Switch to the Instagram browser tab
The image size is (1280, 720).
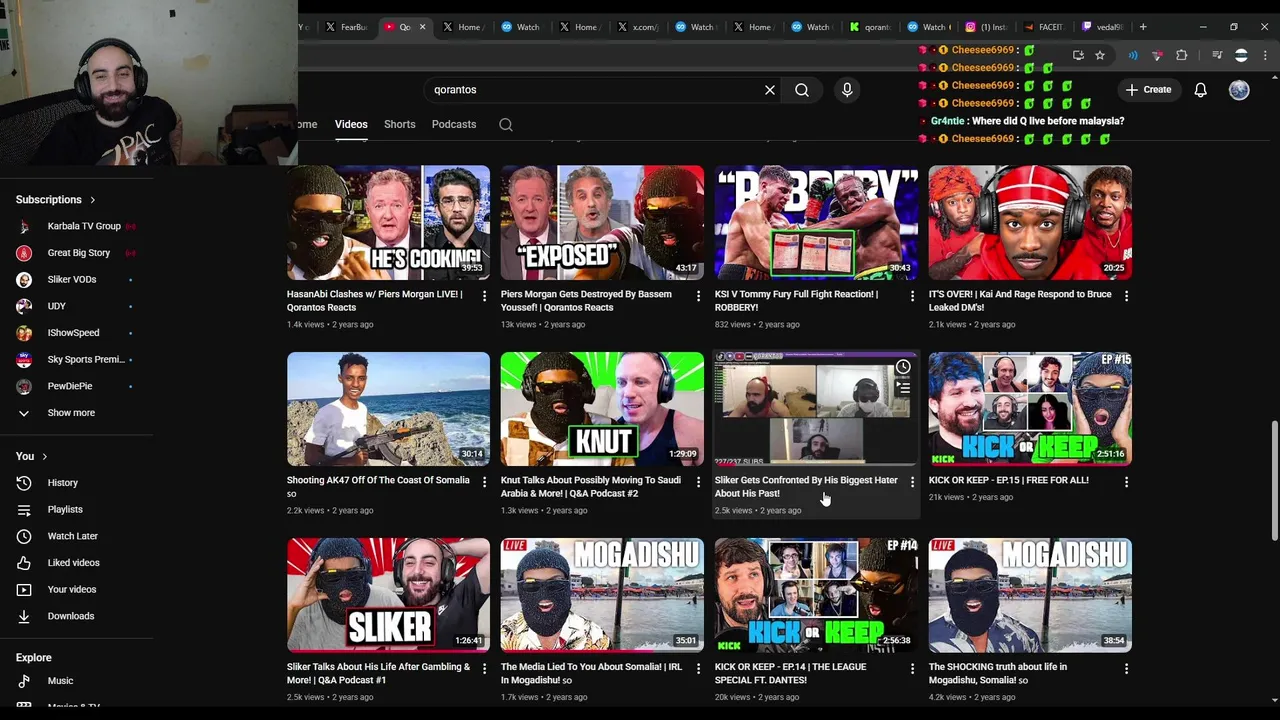point(986,27)
